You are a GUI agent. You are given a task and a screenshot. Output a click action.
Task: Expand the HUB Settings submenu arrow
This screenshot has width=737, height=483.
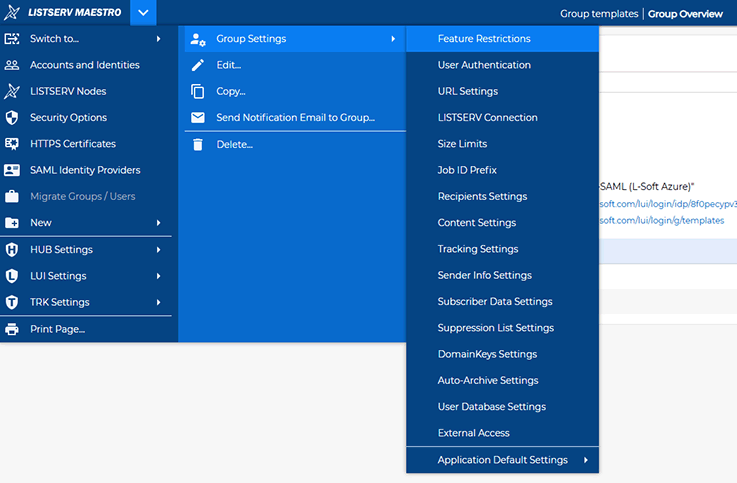coord(159,249)
